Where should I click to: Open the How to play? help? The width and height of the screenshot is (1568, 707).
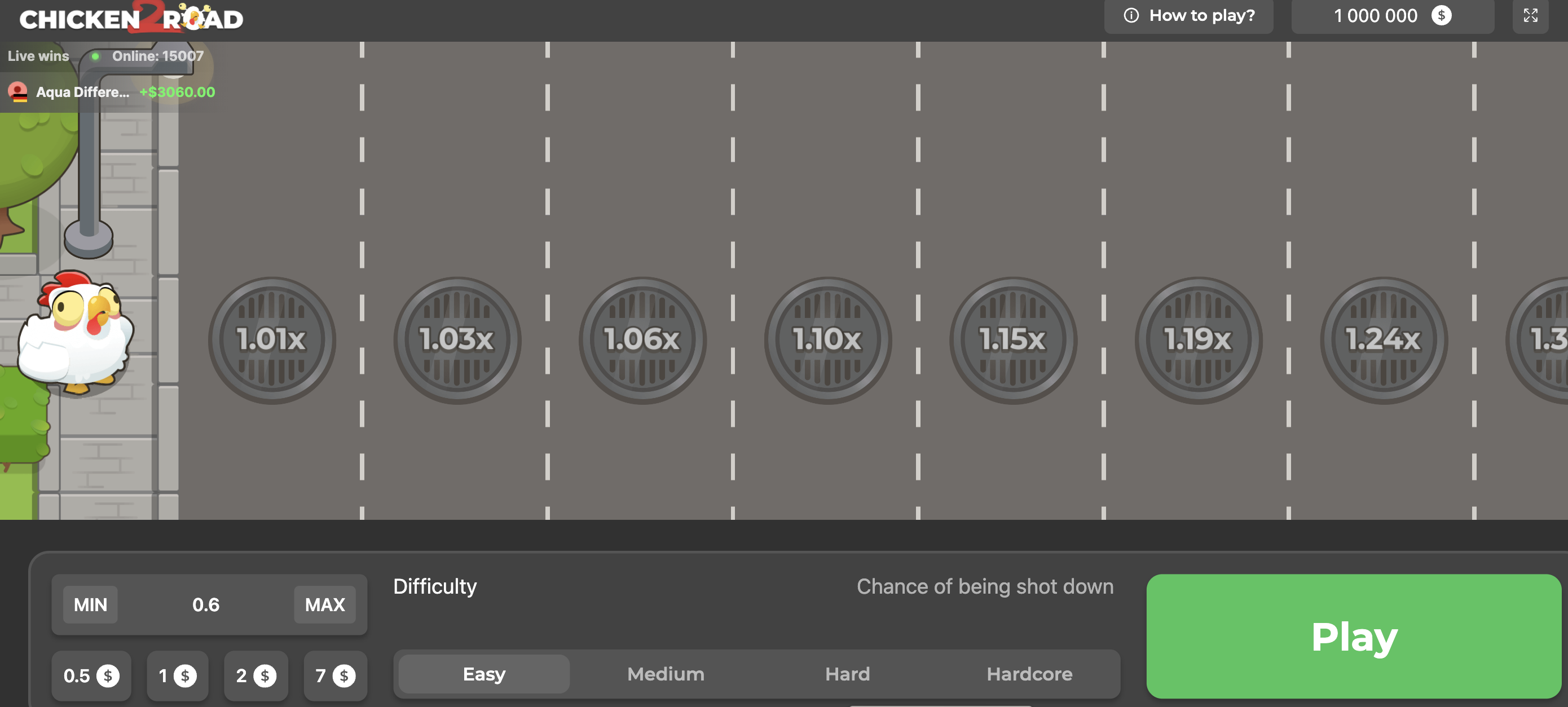1189,16
